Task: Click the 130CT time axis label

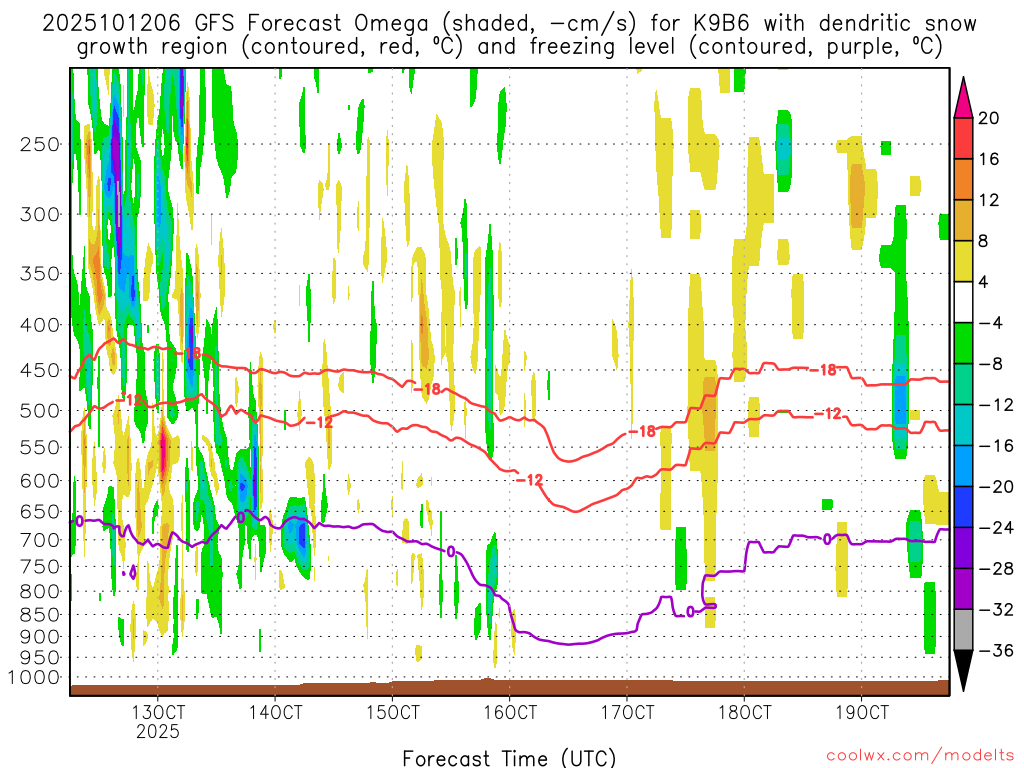Action: 158,712
